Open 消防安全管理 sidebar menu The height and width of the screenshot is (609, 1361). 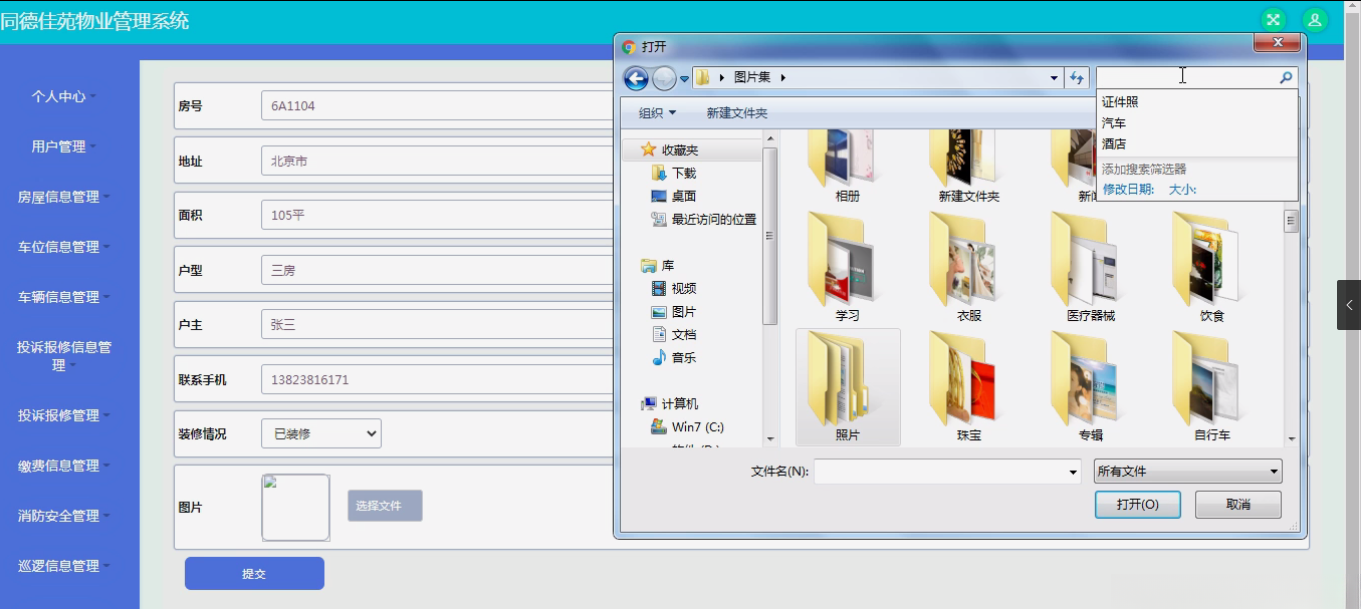[x=64, y=516]
